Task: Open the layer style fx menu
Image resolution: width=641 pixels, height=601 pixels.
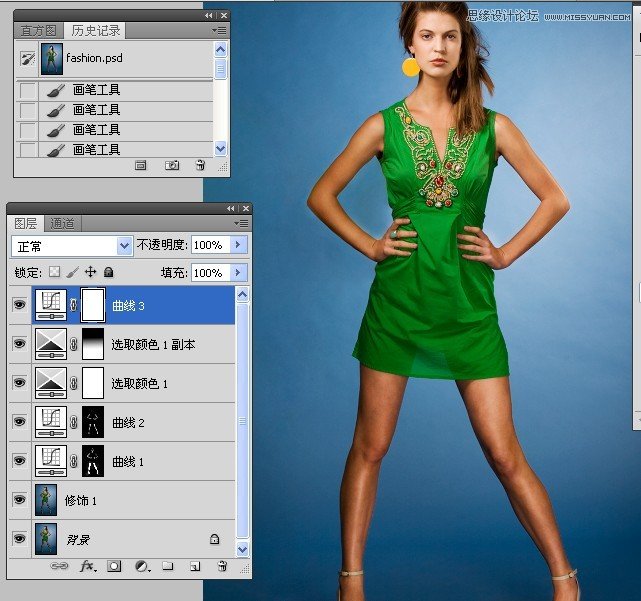Action: (x=88, y=566)
